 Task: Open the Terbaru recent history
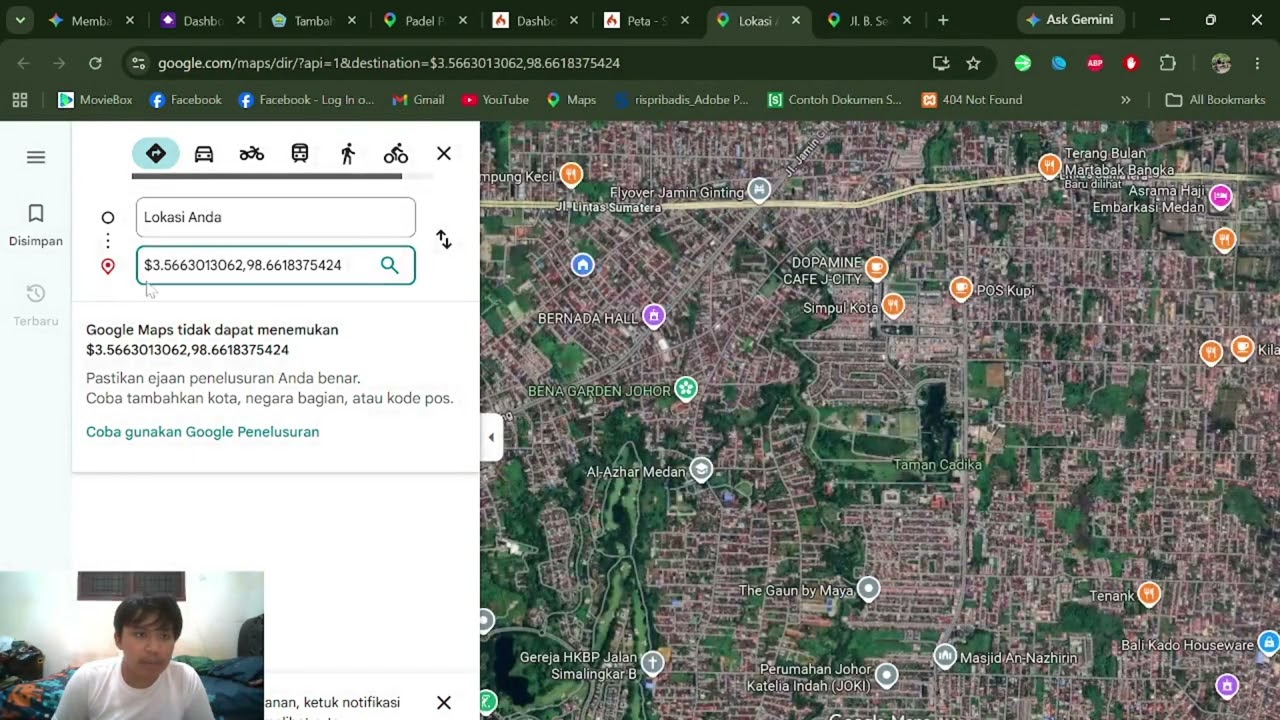pos(36,305)
